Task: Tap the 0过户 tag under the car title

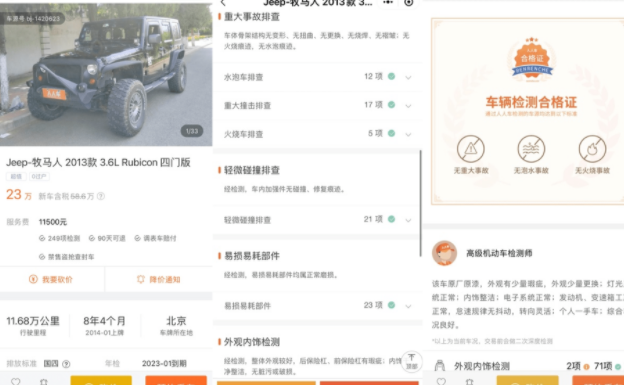Action: click(x=39, y=176)
